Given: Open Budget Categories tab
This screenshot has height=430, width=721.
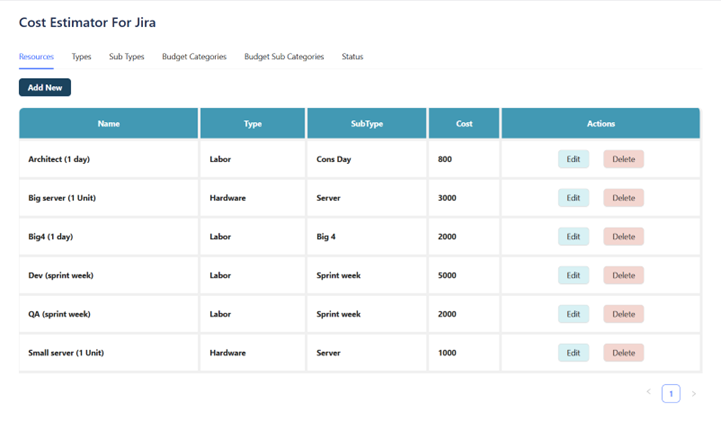Looking at the screenshot, I should click(194, 57).
